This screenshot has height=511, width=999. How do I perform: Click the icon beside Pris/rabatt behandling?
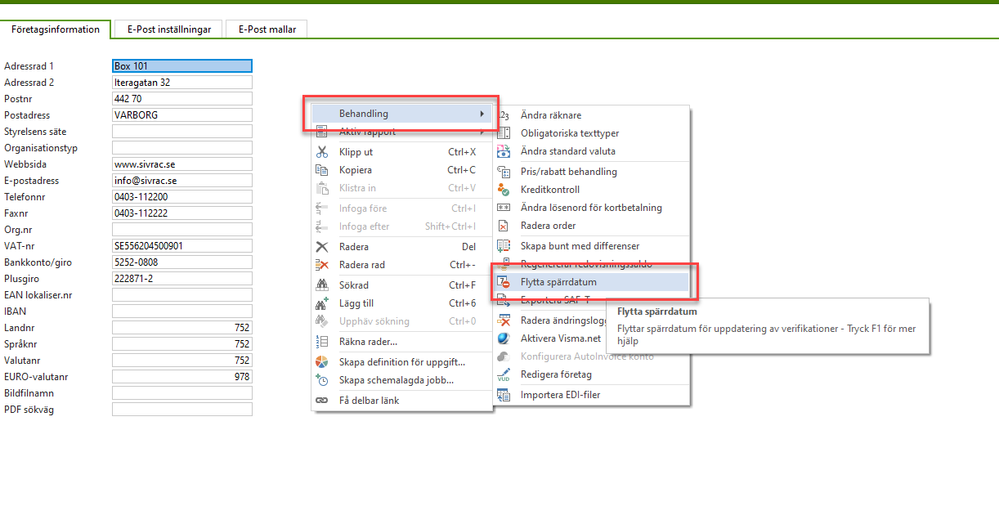coord(504,171)
